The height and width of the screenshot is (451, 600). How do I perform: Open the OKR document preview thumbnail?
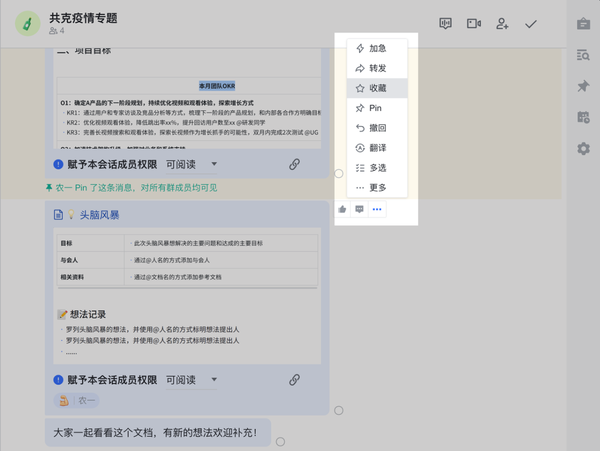coord(187,99)
